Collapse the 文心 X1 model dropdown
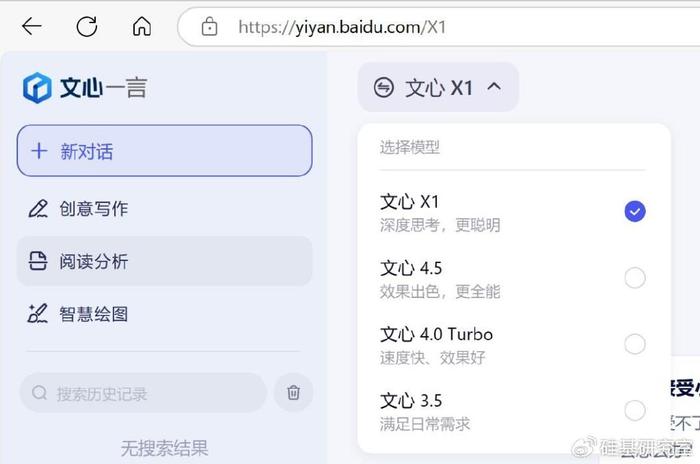Image resolution: width=700 pixels, height=464 pixels. pos(438,87)
